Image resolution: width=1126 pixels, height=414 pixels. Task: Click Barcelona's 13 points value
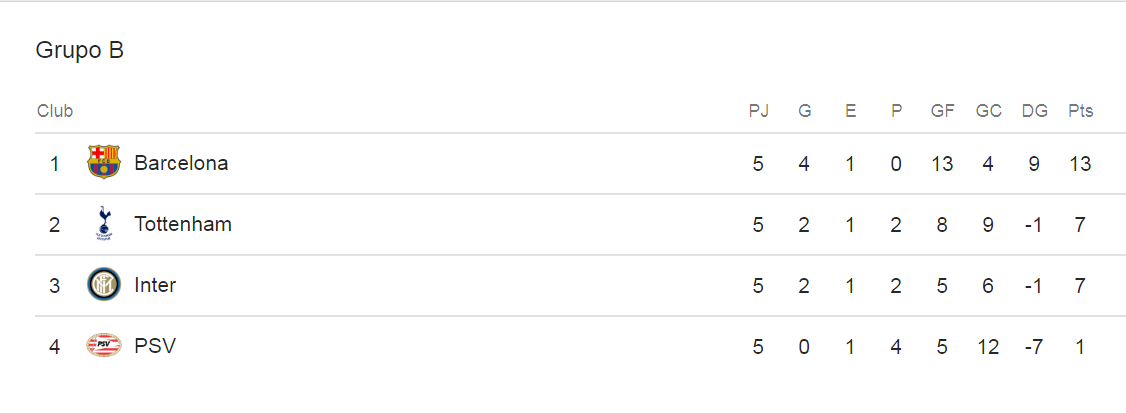click(1080, 163)
